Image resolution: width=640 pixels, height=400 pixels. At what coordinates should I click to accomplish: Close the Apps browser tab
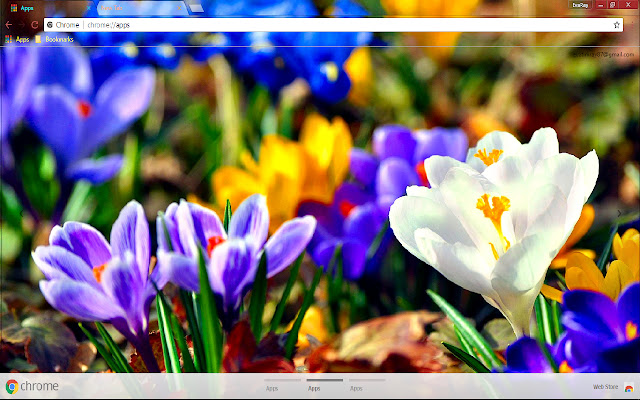pyautogui.click(x=89, y=8)
